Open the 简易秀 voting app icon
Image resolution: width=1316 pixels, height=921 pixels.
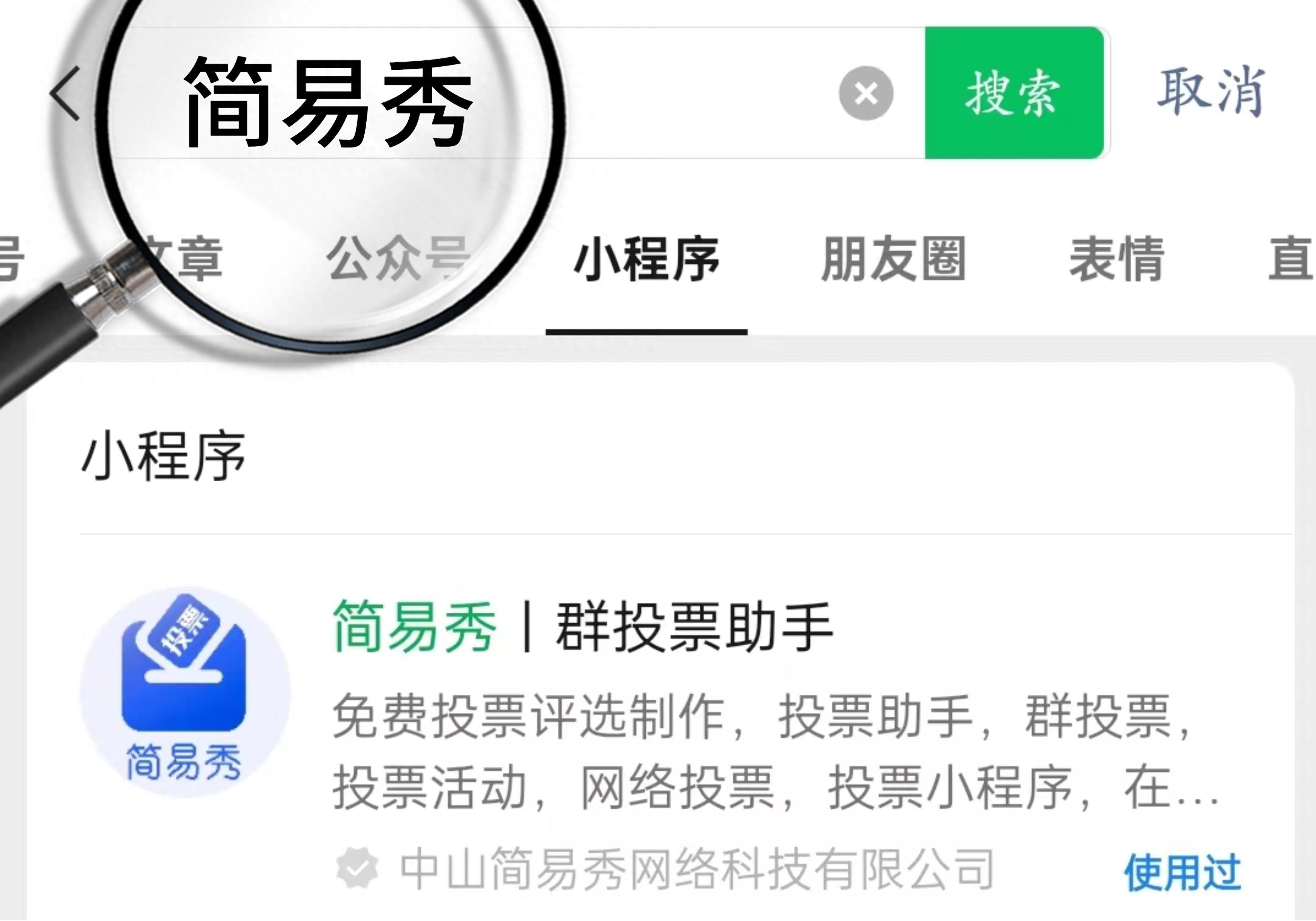click(x=185, y=691)
